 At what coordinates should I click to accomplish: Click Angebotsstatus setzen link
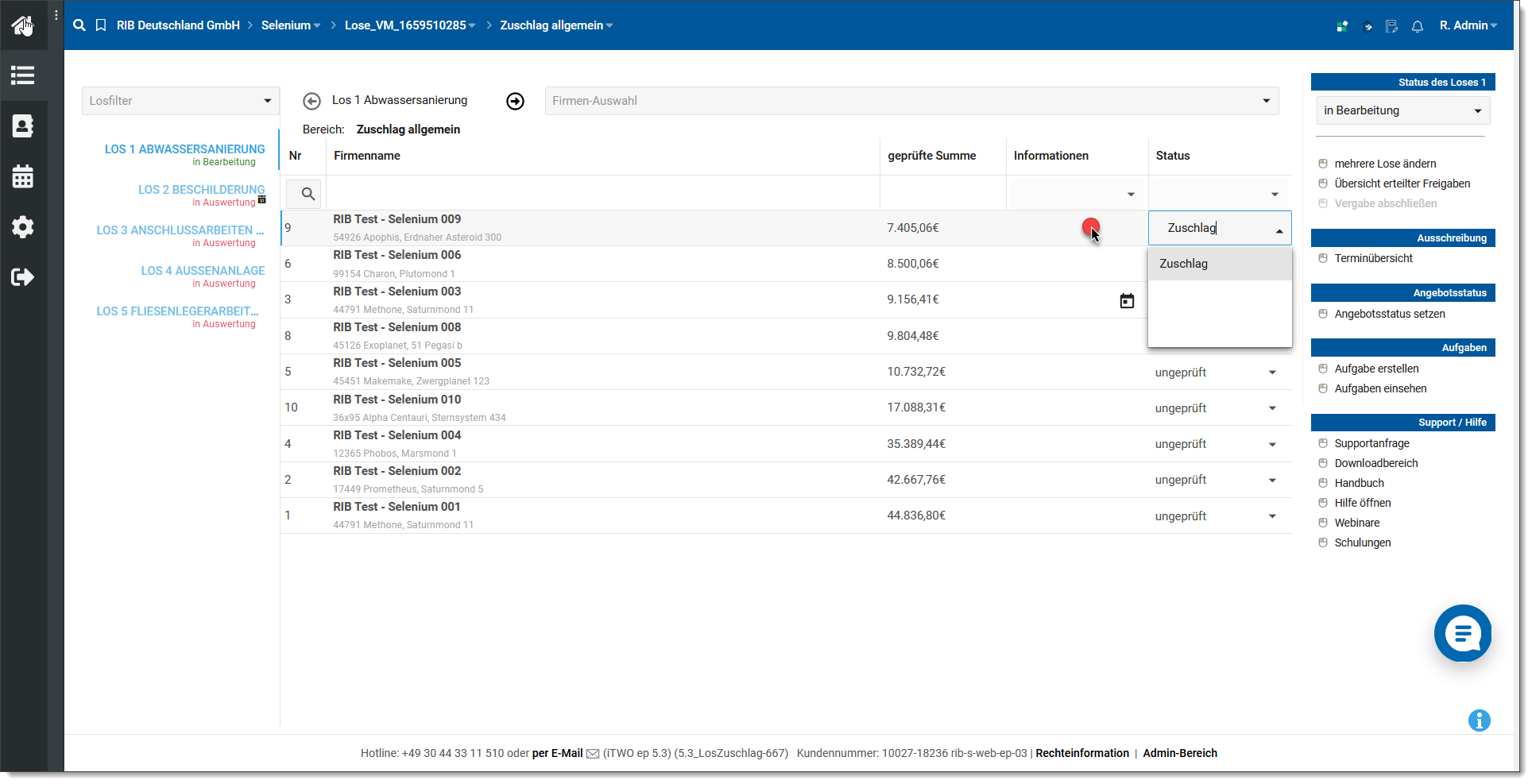tap(1389, 314)
